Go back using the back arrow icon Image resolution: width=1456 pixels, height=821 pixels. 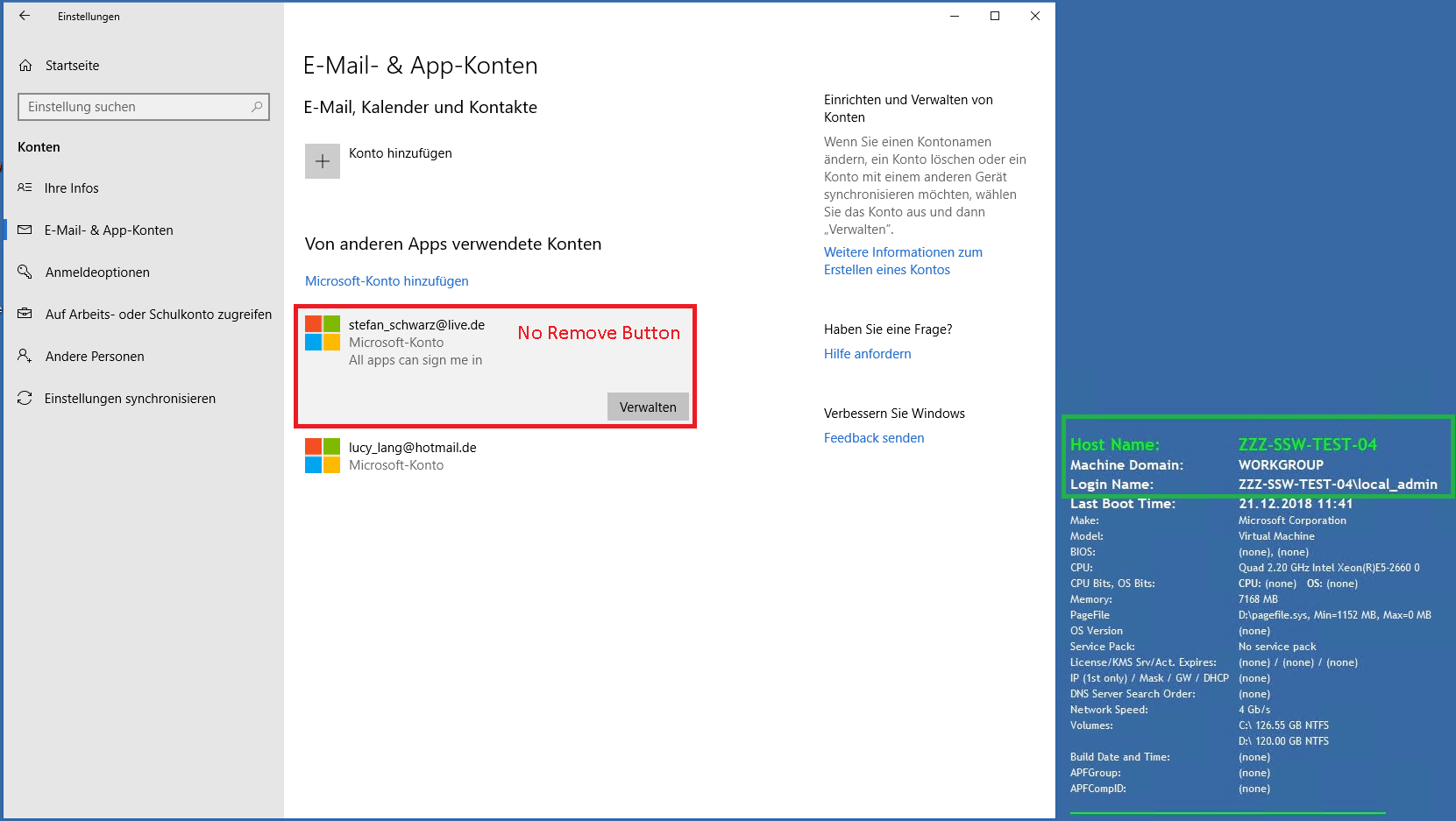click(25, 16)
